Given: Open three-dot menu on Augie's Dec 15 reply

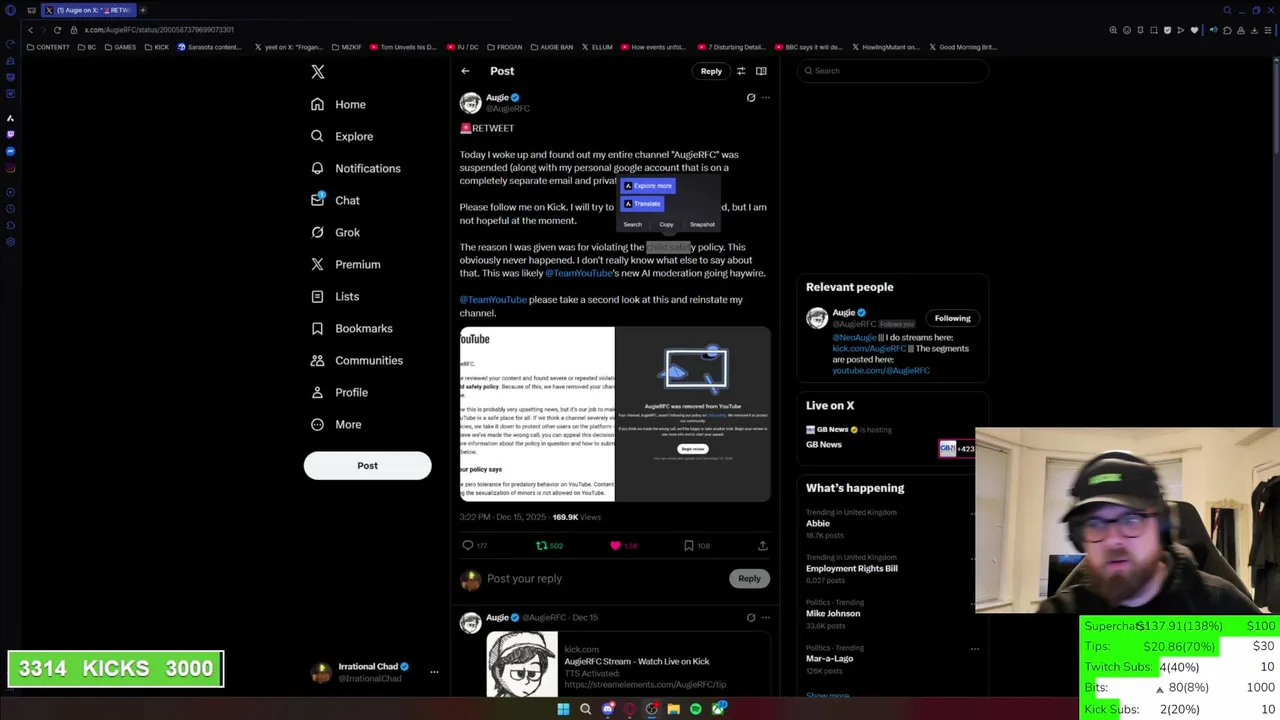Looking at the screenshot, I should [766, 618].
